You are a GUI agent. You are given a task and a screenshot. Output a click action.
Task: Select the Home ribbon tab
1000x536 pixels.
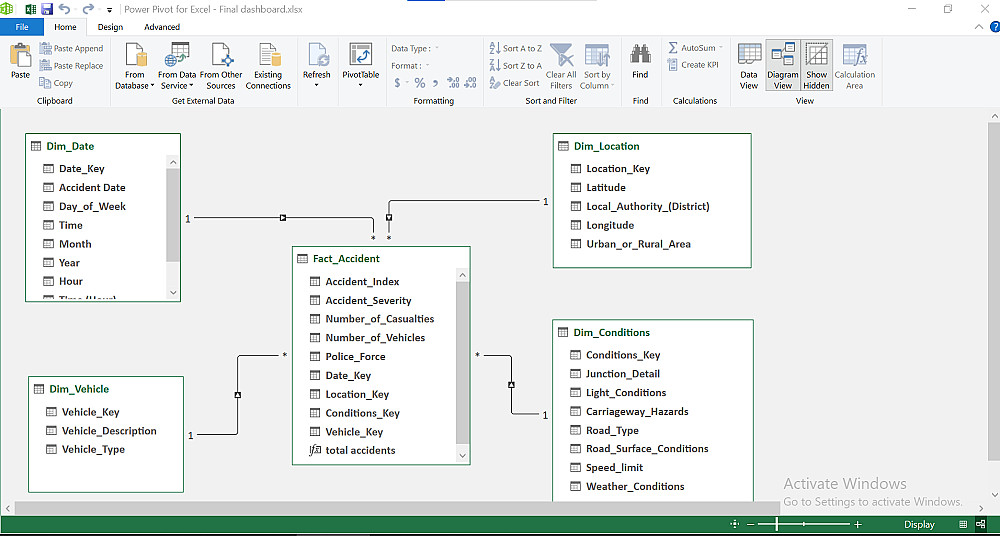pyautogui.click(x=65, y=27)
